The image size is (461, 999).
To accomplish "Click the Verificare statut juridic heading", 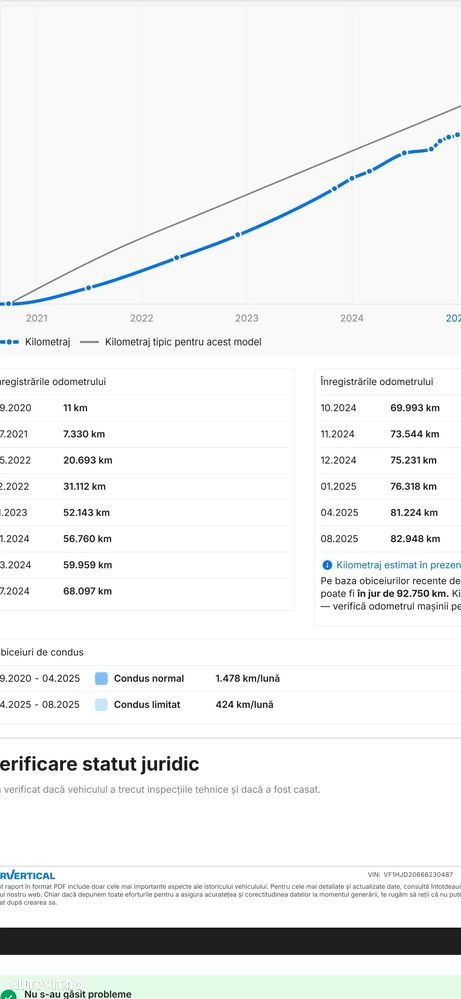I will [99, 764].
